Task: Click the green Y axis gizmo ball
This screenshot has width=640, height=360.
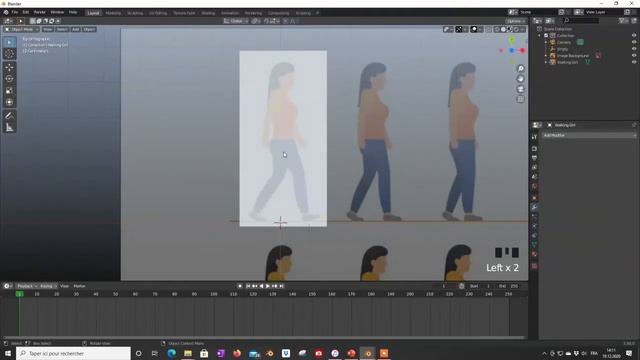Action: [512, 40]
